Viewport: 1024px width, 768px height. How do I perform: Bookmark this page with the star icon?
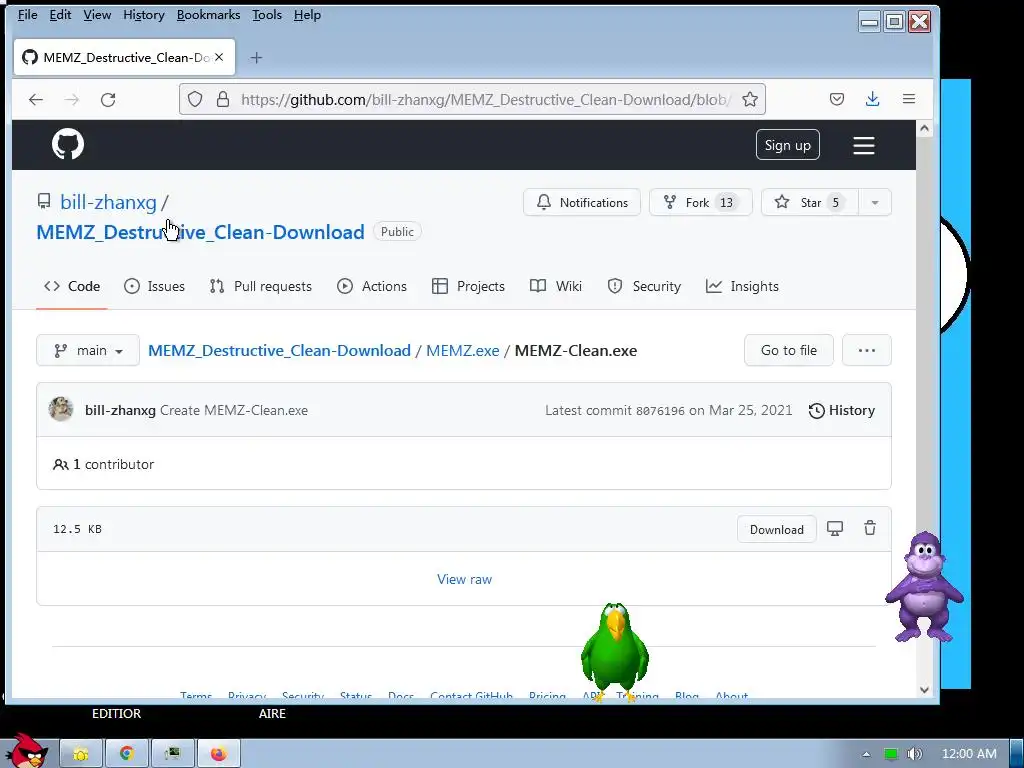[x=750, y=99]
